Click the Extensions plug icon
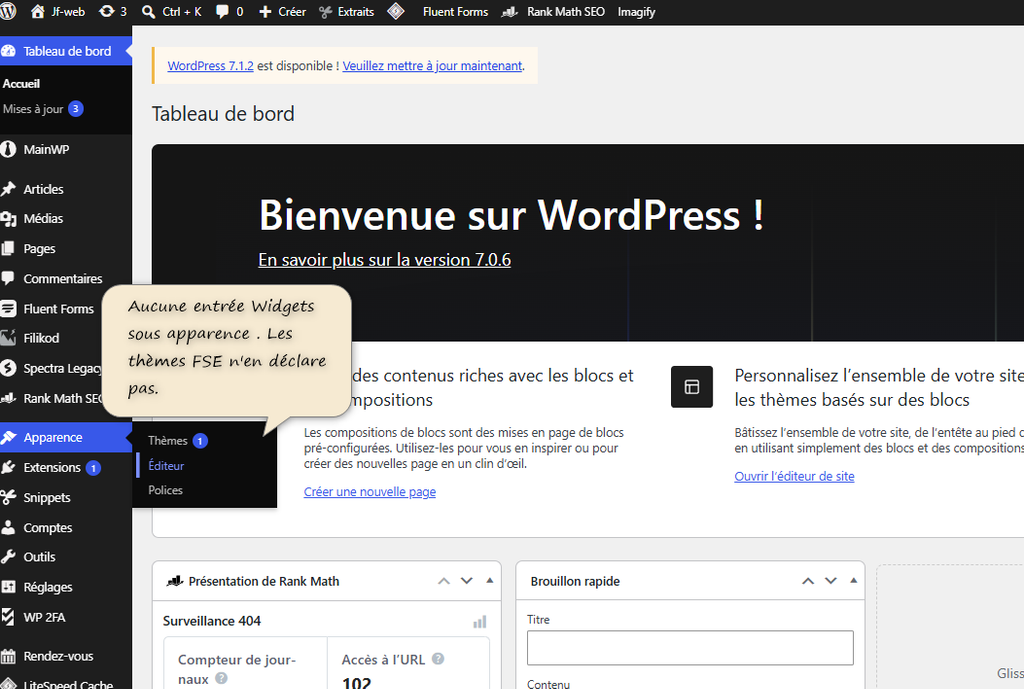 (8, 468)
